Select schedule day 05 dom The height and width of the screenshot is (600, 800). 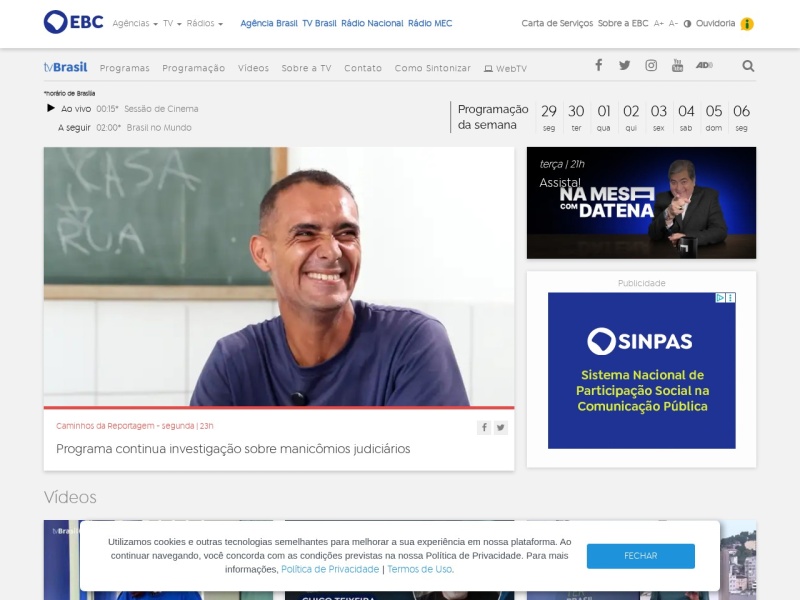(x=714, y=118)
